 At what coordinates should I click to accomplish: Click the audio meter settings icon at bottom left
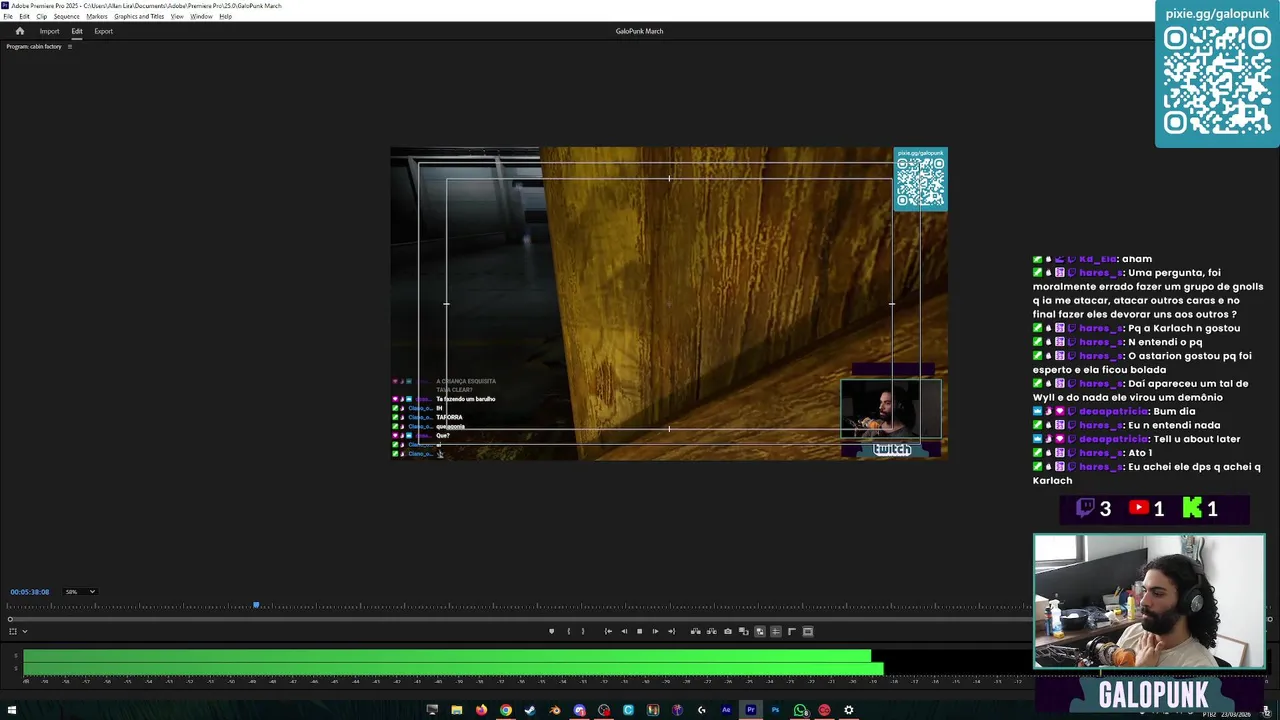[x=12, y=631]
